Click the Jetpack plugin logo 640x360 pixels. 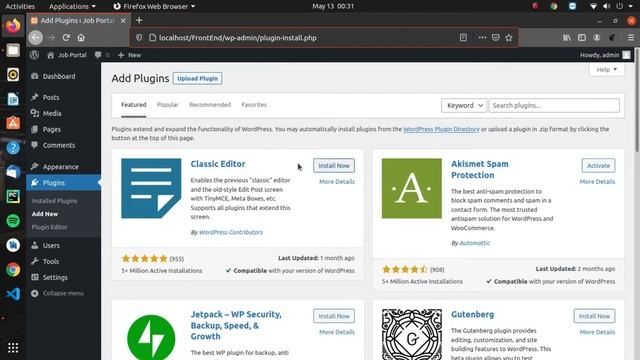click(151, 337)
